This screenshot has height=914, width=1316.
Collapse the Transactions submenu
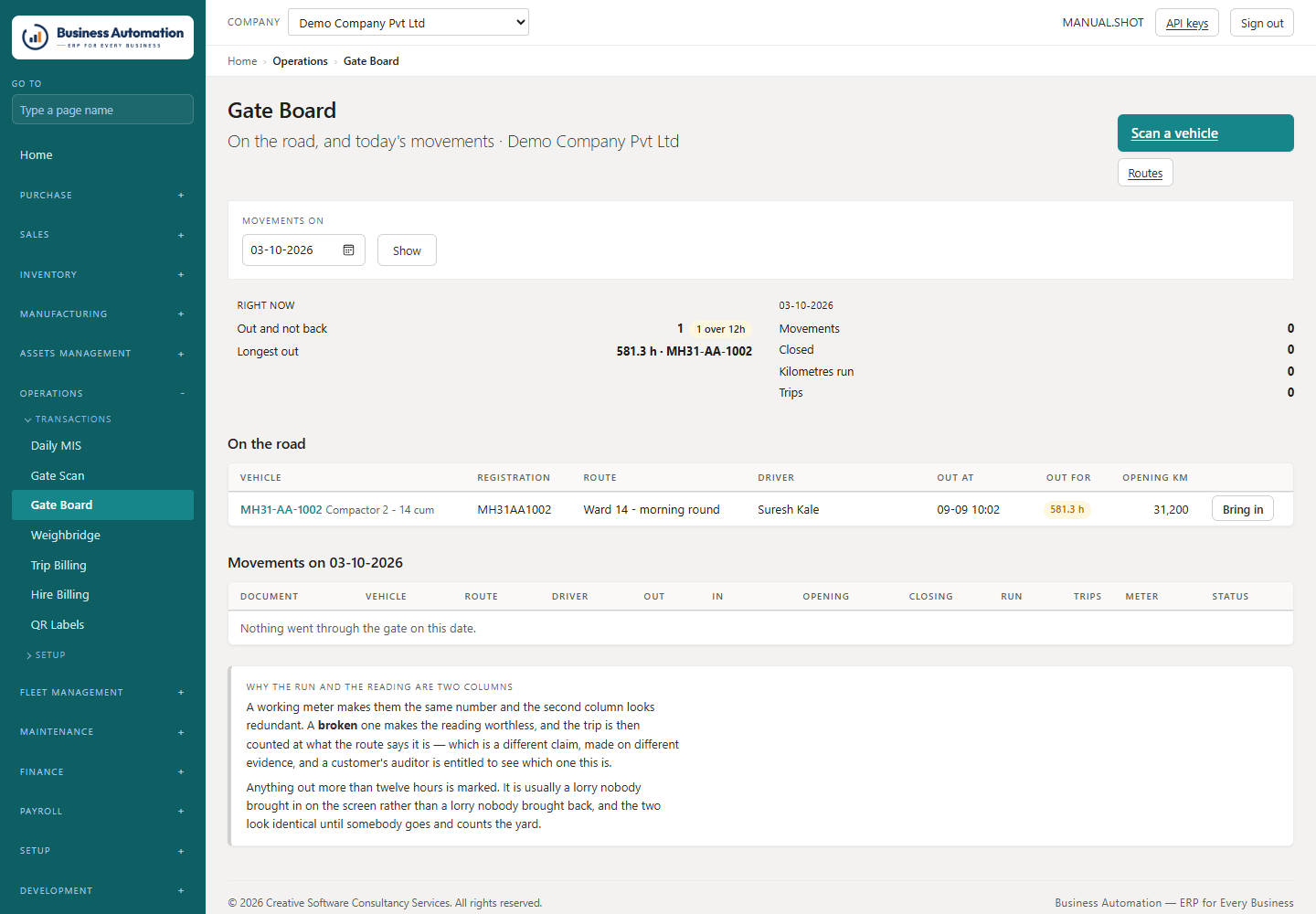(x=68, y=420)
